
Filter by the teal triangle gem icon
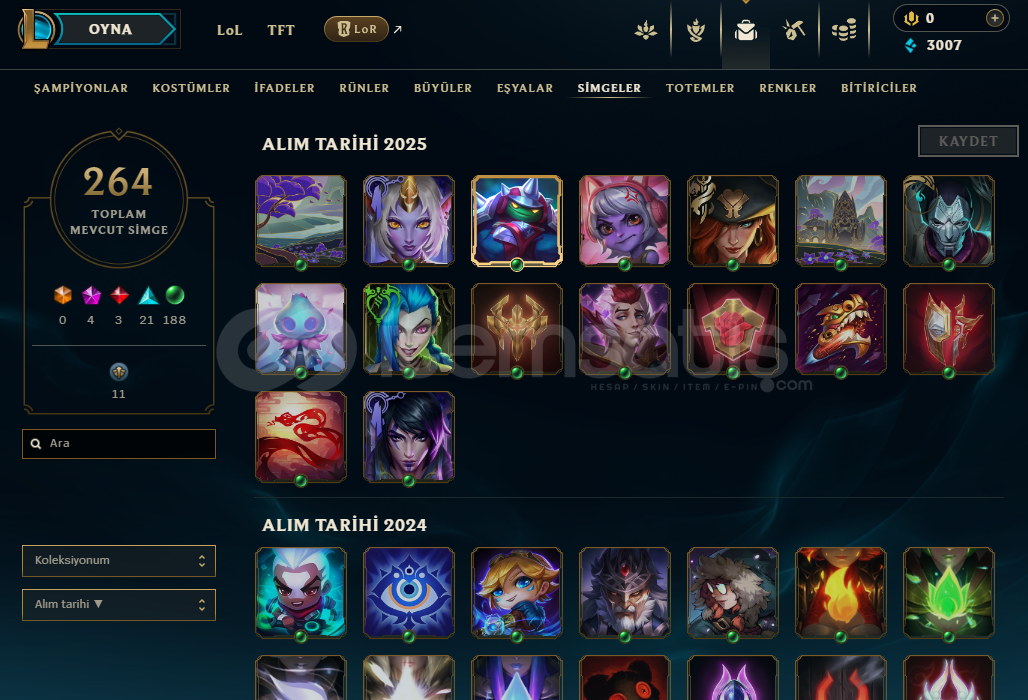(148, 296)
